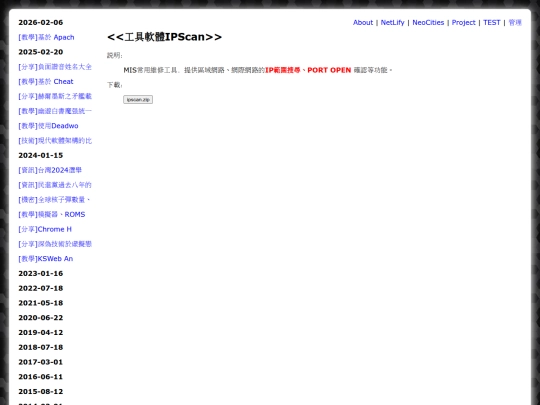Expand the 2022-07-18 date group
The image size is (540, 405).
(41, 288)
